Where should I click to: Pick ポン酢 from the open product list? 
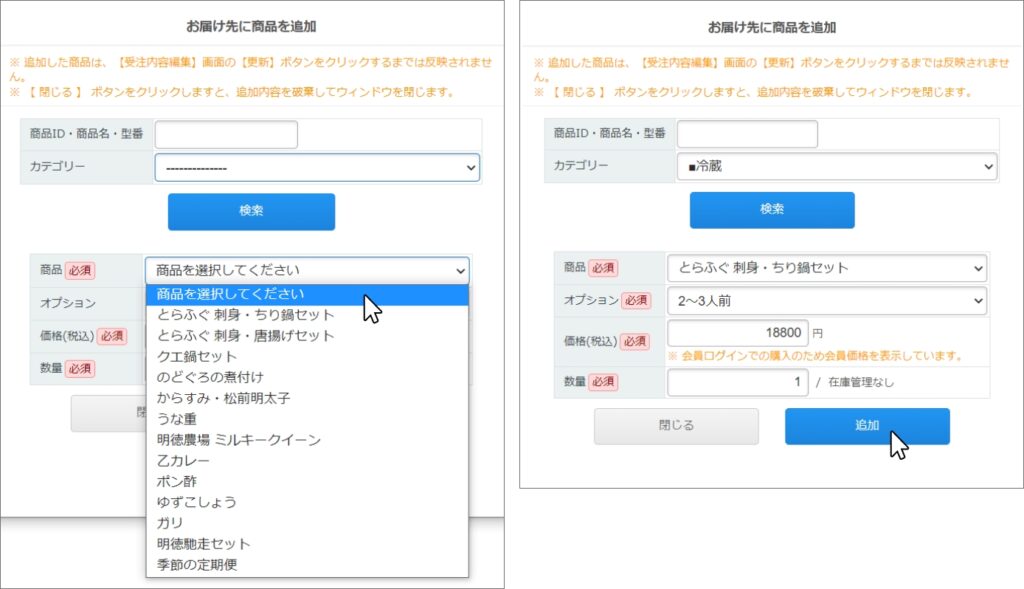(x=177, y=481)
